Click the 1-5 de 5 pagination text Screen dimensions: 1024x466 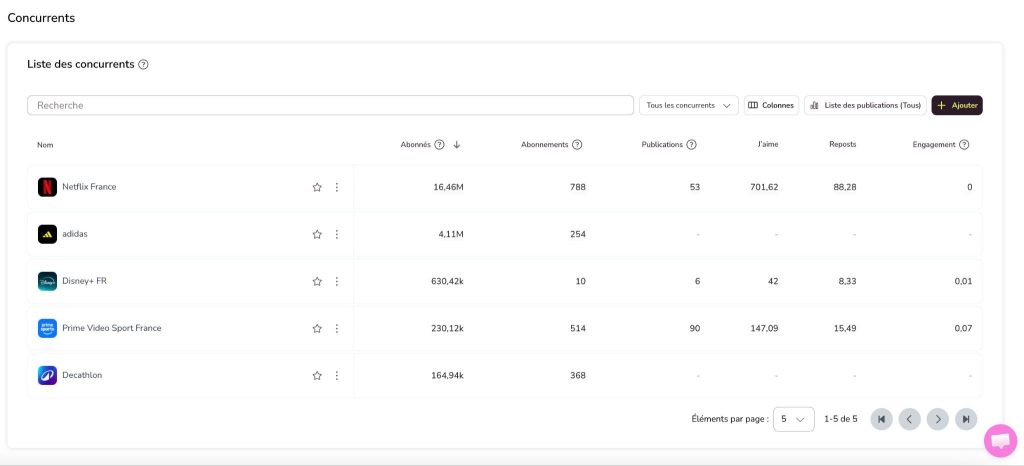click(840, 419)
